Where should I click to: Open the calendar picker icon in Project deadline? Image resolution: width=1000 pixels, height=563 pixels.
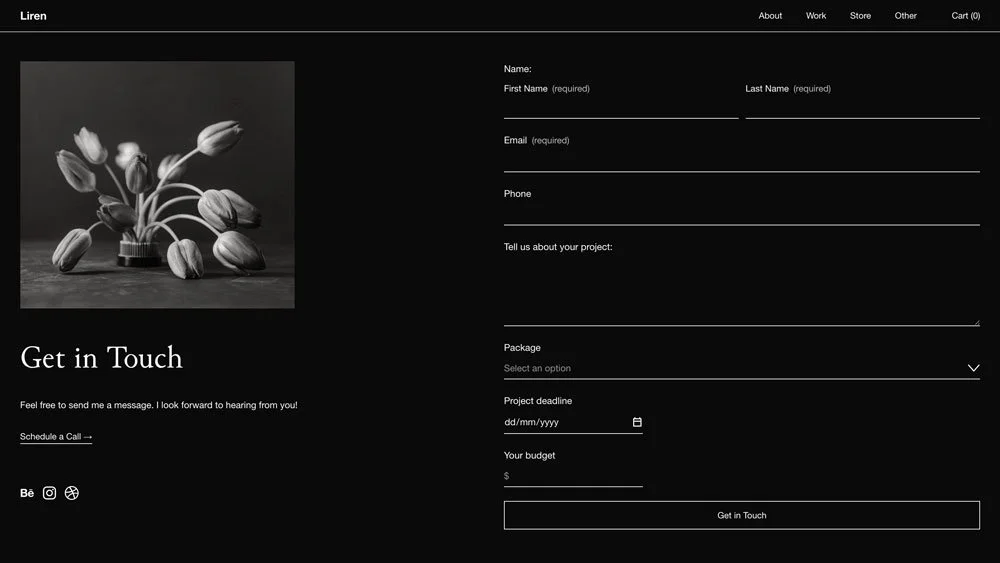636,422
